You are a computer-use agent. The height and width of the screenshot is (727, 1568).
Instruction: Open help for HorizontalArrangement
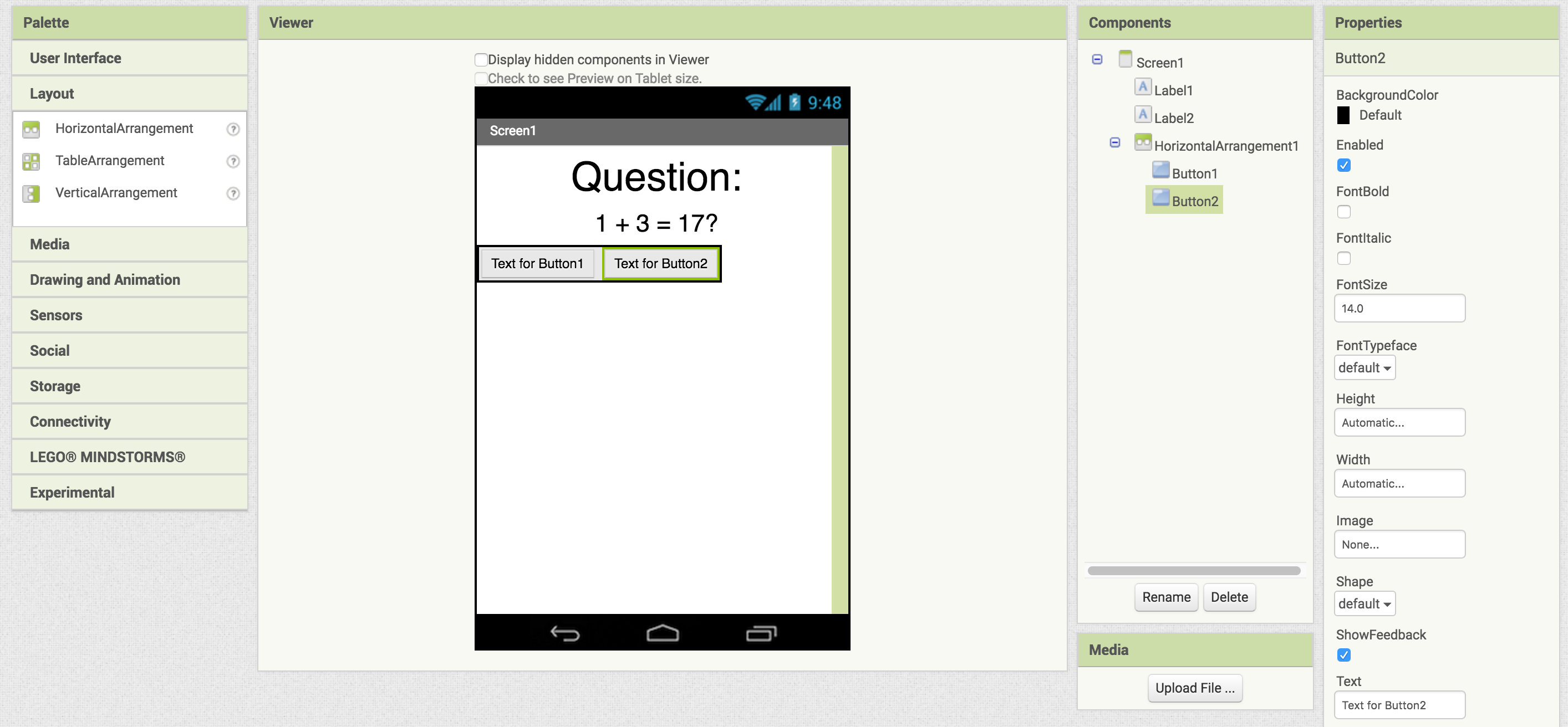pos(233,129)
